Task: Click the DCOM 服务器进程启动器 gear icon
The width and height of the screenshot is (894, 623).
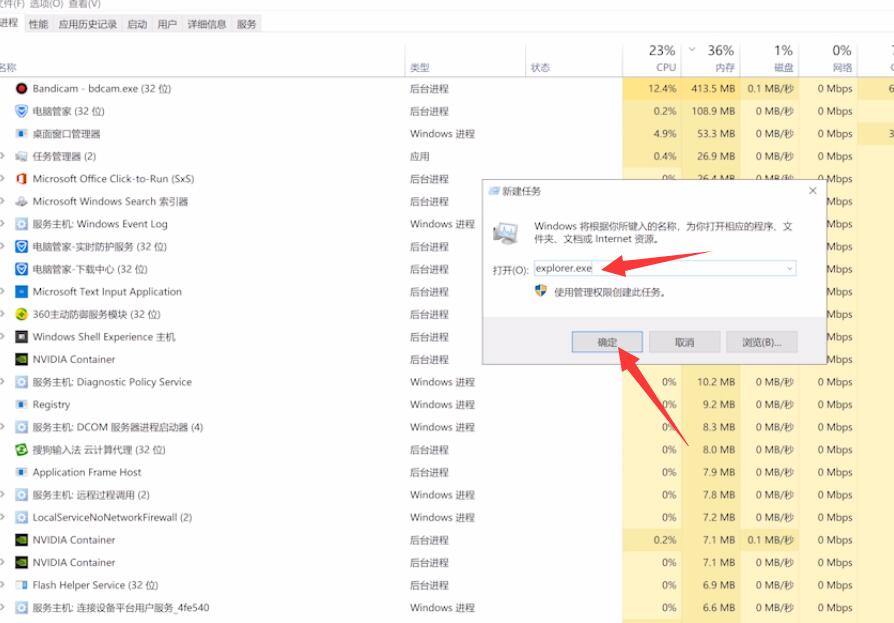Action: (x=21, y=427)
